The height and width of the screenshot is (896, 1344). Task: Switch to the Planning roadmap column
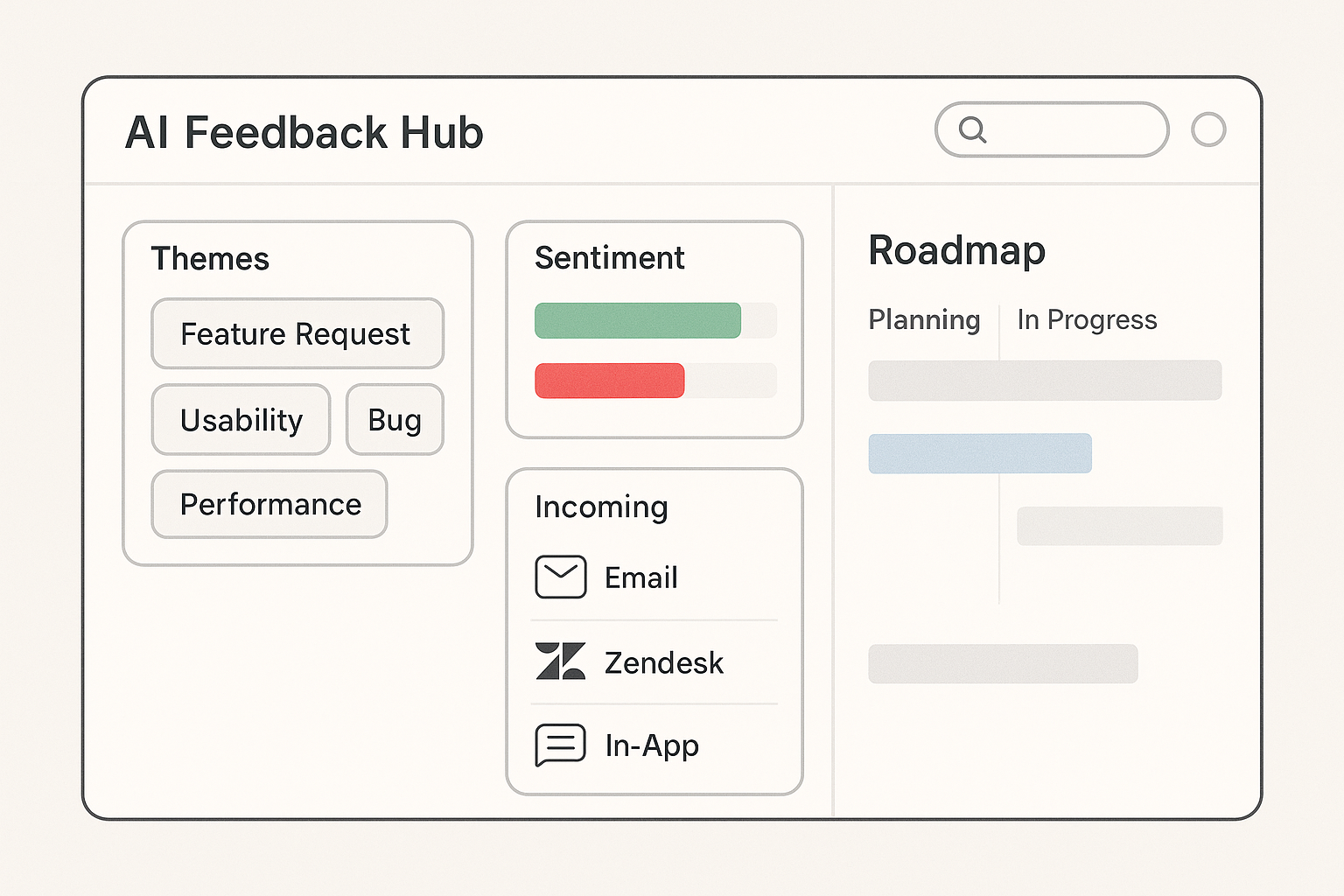(x=924, y=320)
